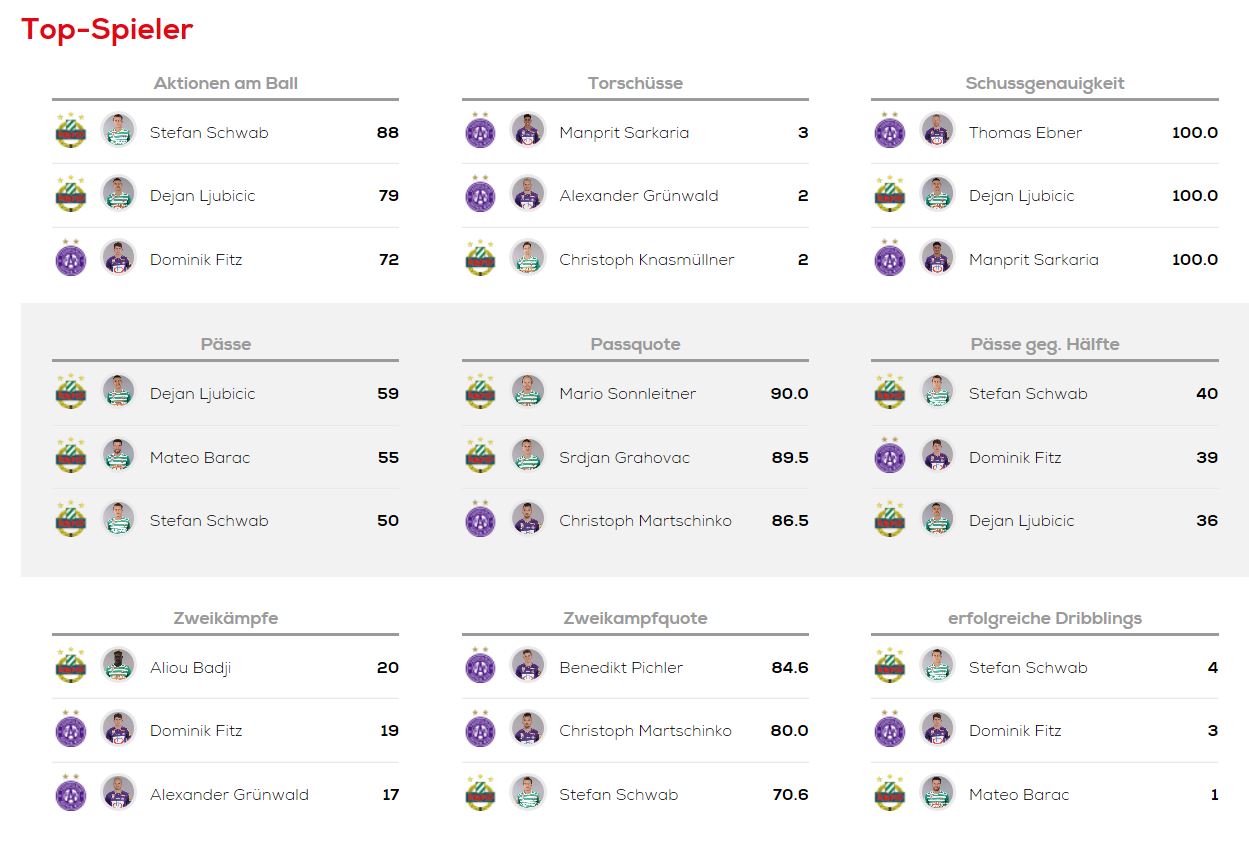Click Rapid crest beside Mateo Barac in Pässe
1249x855 pixels.
[71, 457]
